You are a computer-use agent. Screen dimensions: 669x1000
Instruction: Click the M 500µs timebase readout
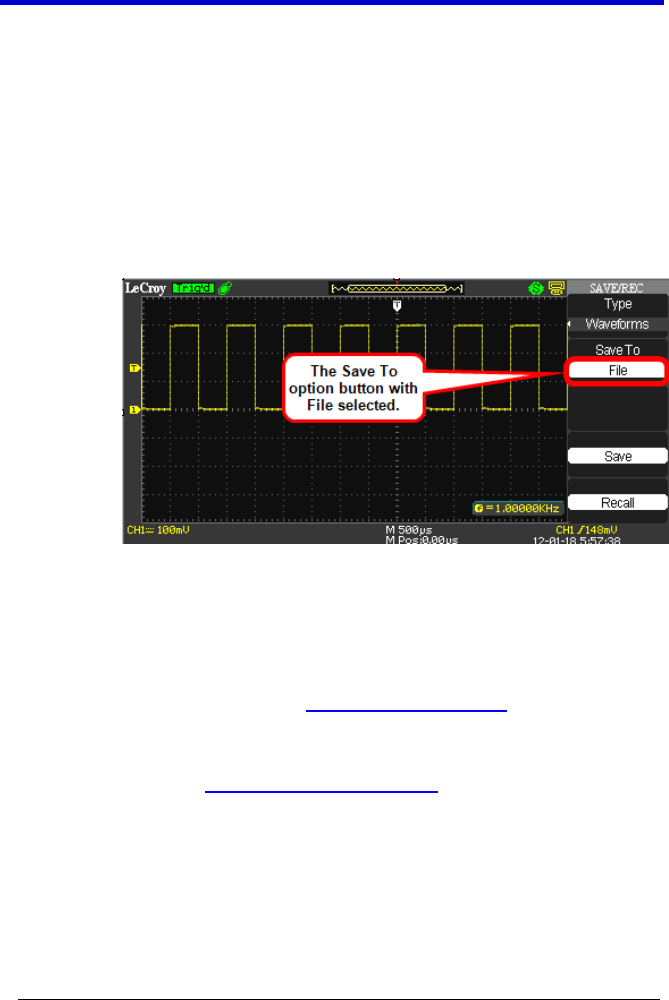coord(409,530)
